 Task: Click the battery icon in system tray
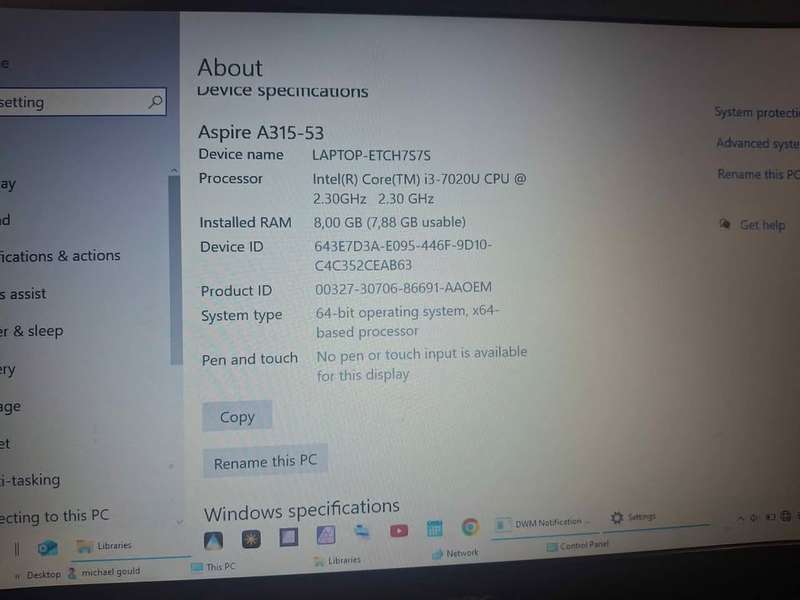tap(770, 517)
